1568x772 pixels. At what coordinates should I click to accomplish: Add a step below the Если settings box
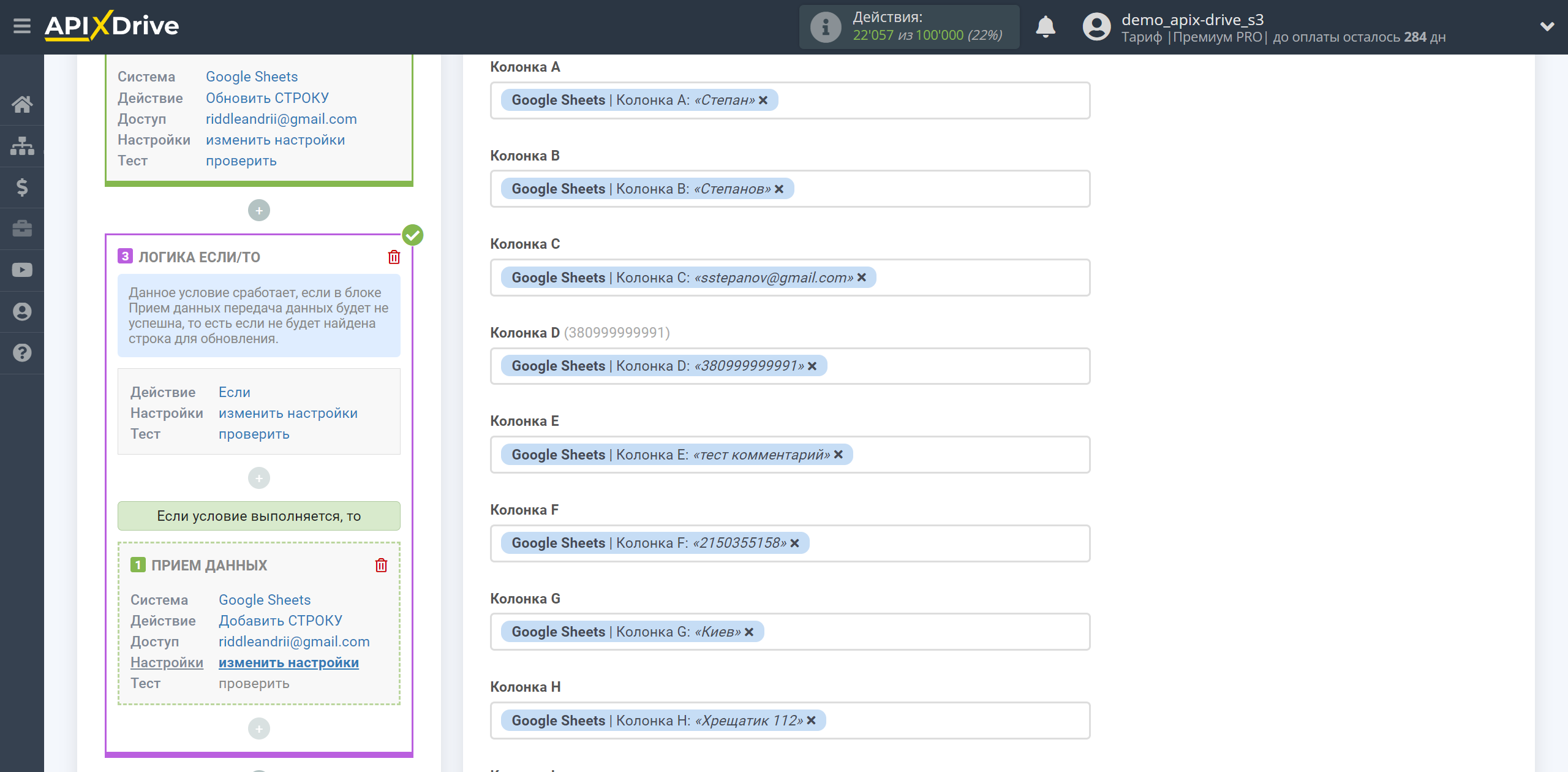(x=259, y=478)
